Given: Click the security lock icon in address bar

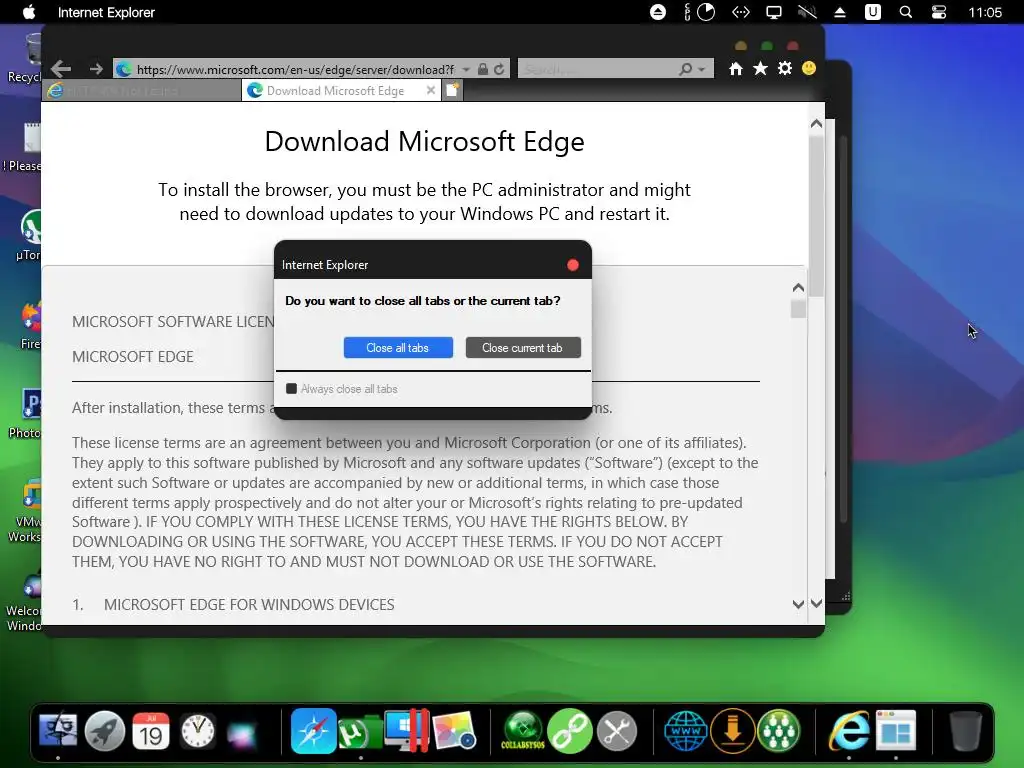Looking at the screenshot, I should pos(483,69).
